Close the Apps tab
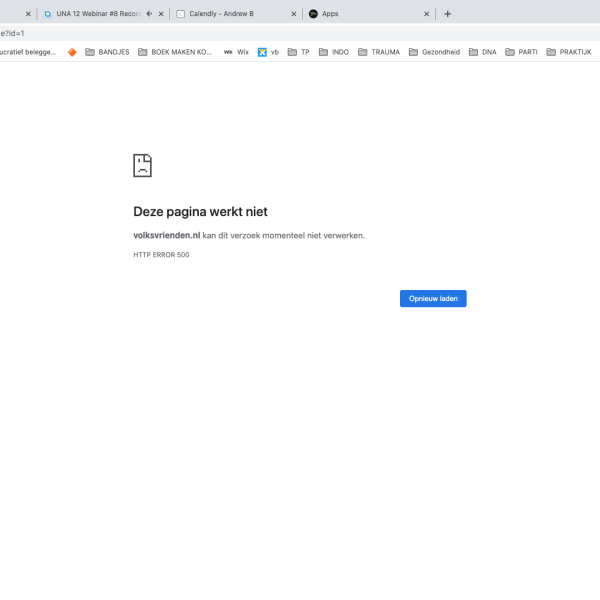The height and width of the screenshot is (600, 600). 427,14
